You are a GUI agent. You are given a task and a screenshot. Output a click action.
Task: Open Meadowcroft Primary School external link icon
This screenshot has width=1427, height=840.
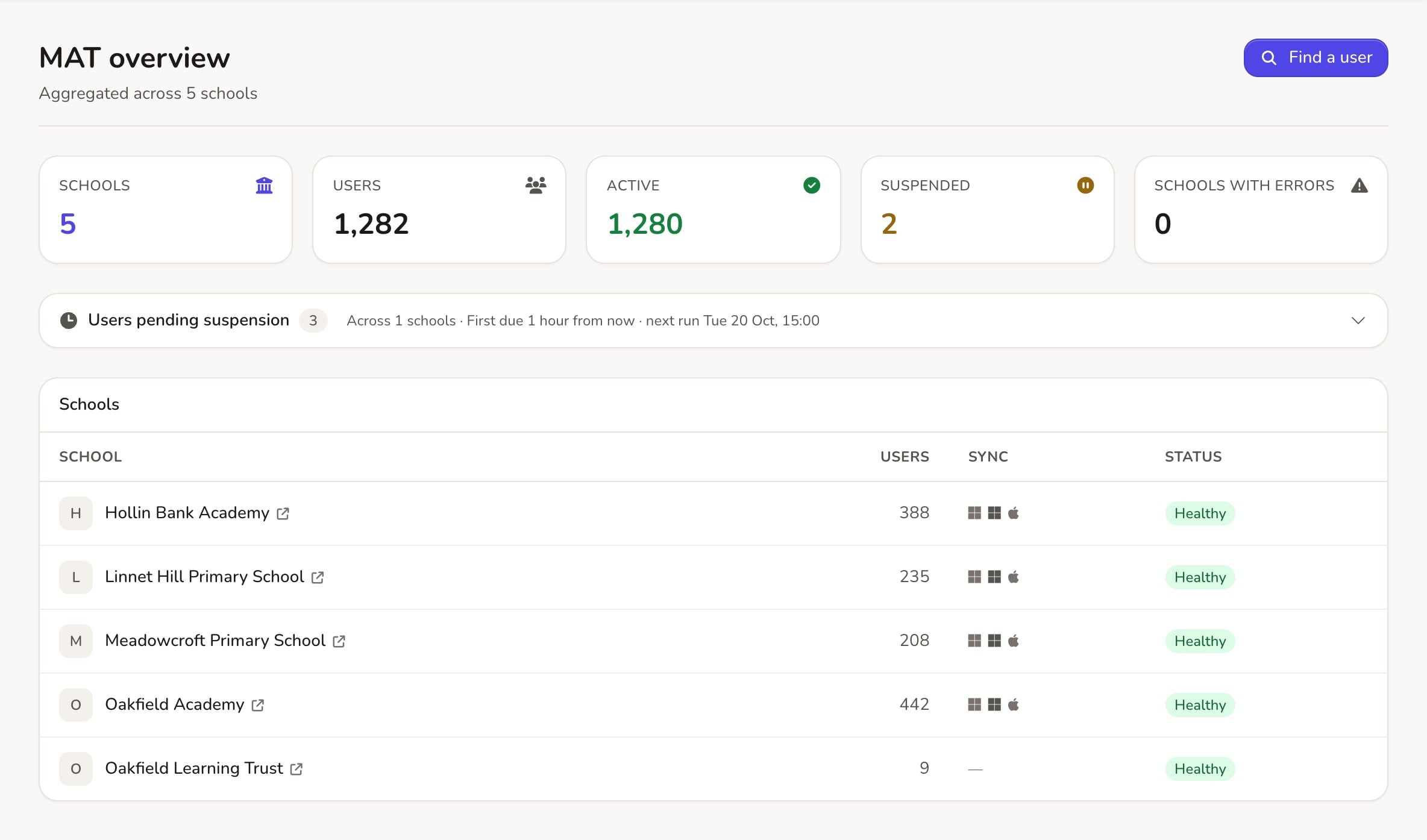pos(339,641)
